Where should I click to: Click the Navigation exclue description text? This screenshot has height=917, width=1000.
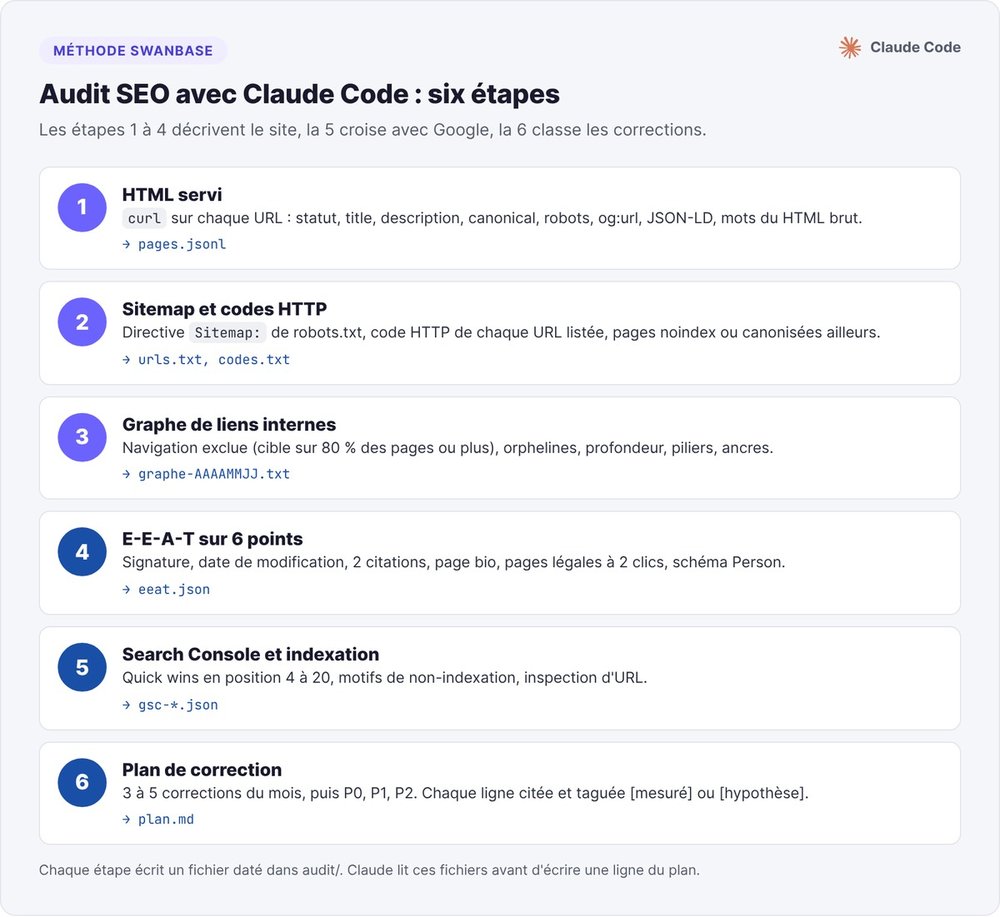[448, 448]
